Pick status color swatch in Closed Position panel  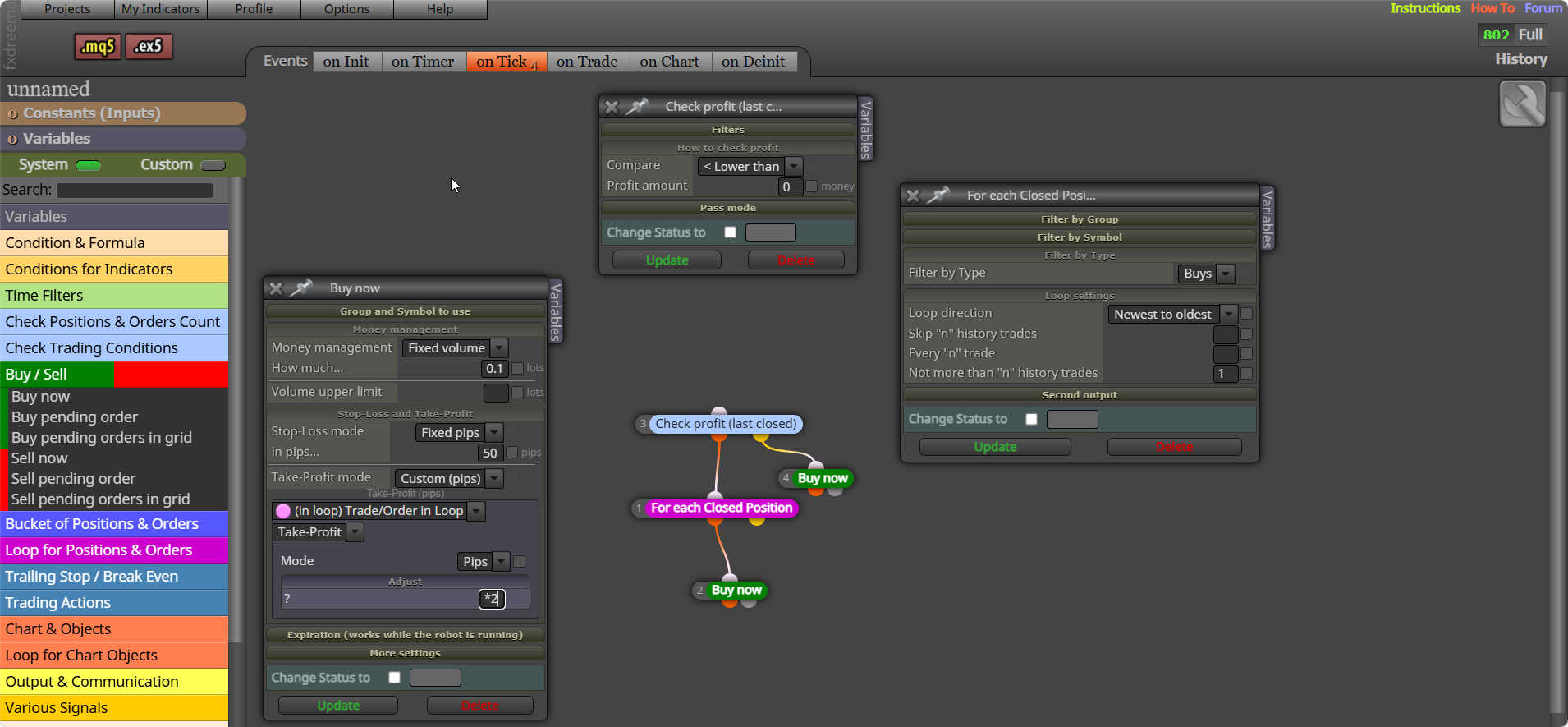pos(1072,419)
